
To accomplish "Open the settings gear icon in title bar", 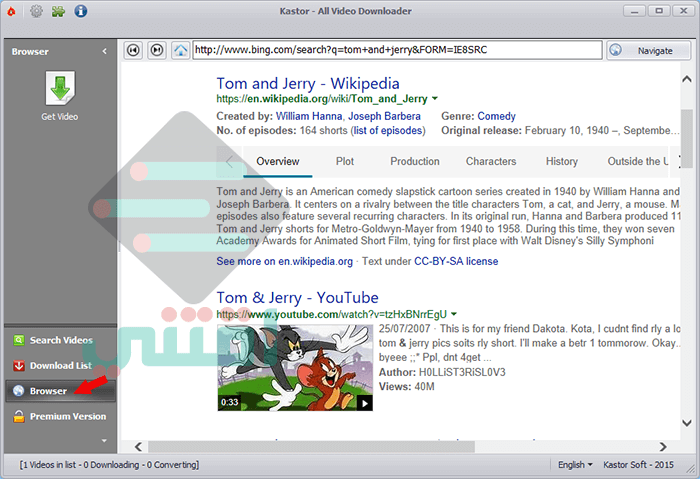I will click(x=36, y=11).
